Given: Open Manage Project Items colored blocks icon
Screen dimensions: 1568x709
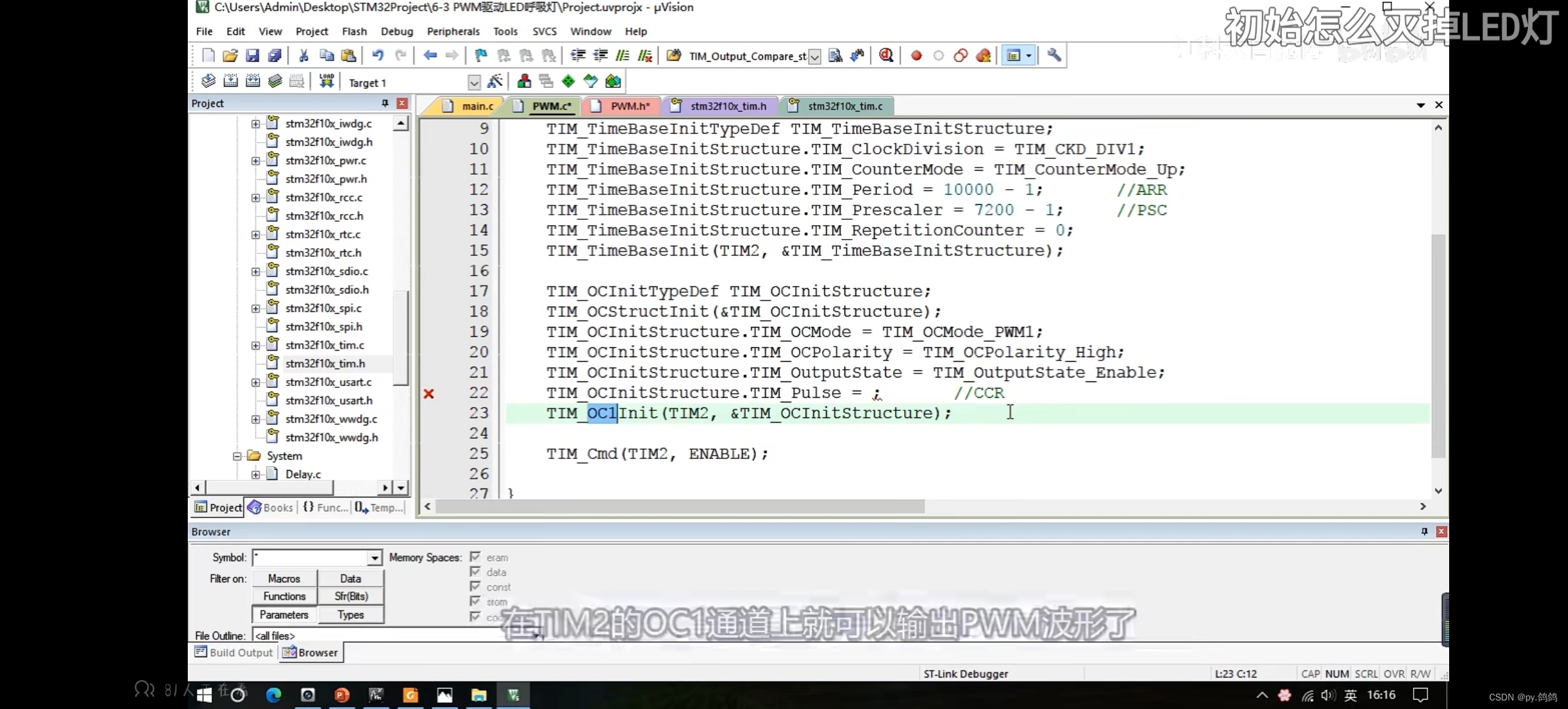Looking at the screenshot, I should click(524, 81).
